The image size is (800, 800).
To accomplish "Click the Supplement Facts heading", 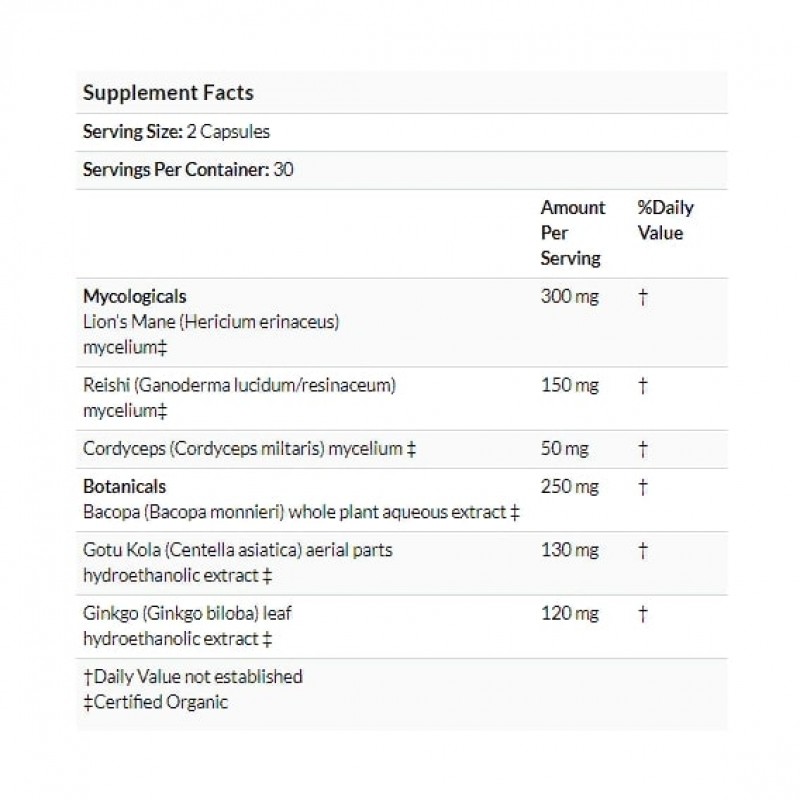I will point(168,93).
